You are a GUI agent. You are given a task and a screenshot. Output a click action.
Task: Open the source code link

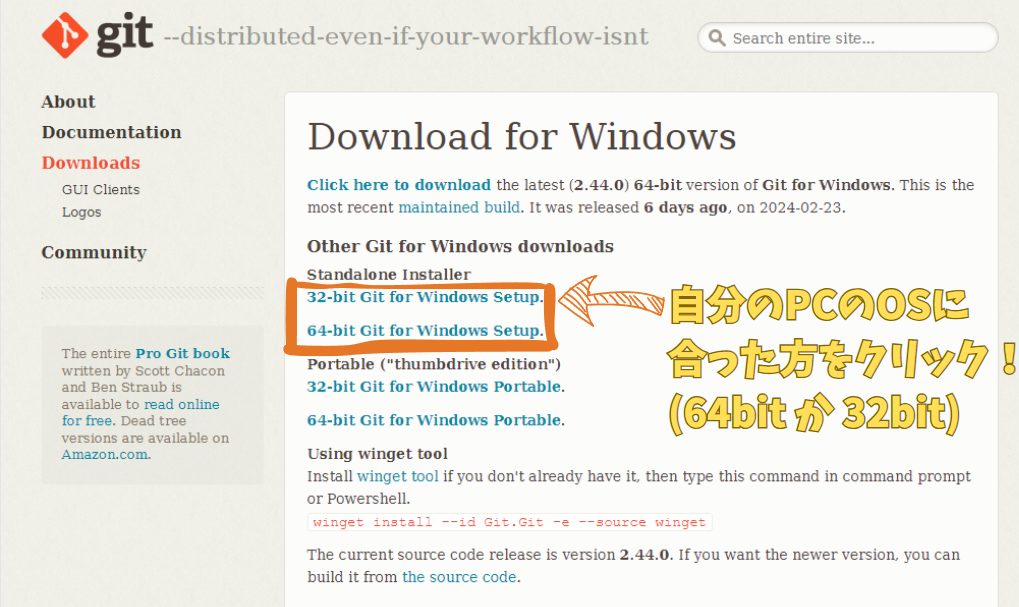pyautogui.click(x=459, y=577)
